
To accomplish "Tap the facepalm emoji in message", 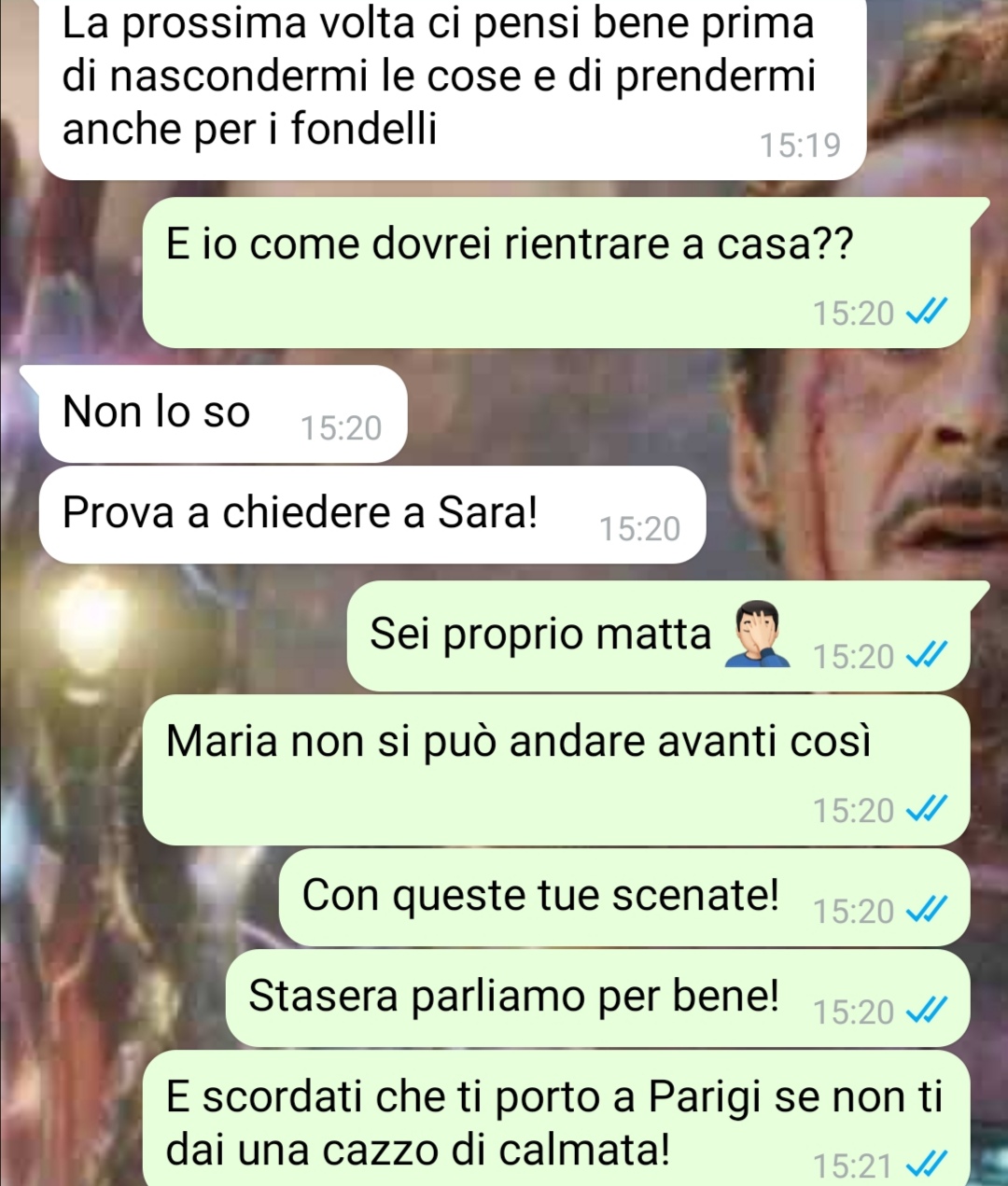I will tap(757, 634).
